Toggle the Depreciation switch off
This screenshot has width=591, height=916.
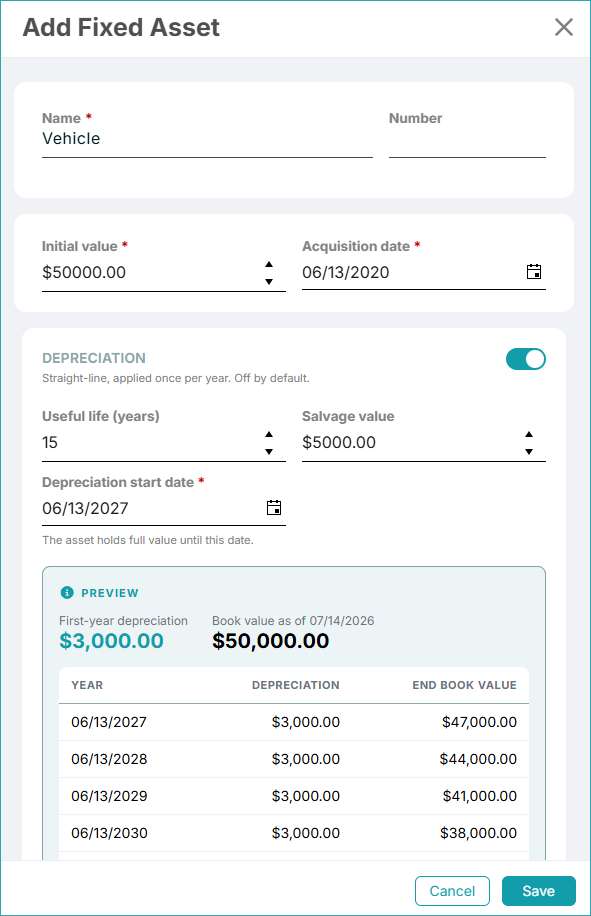pos(526,359)
